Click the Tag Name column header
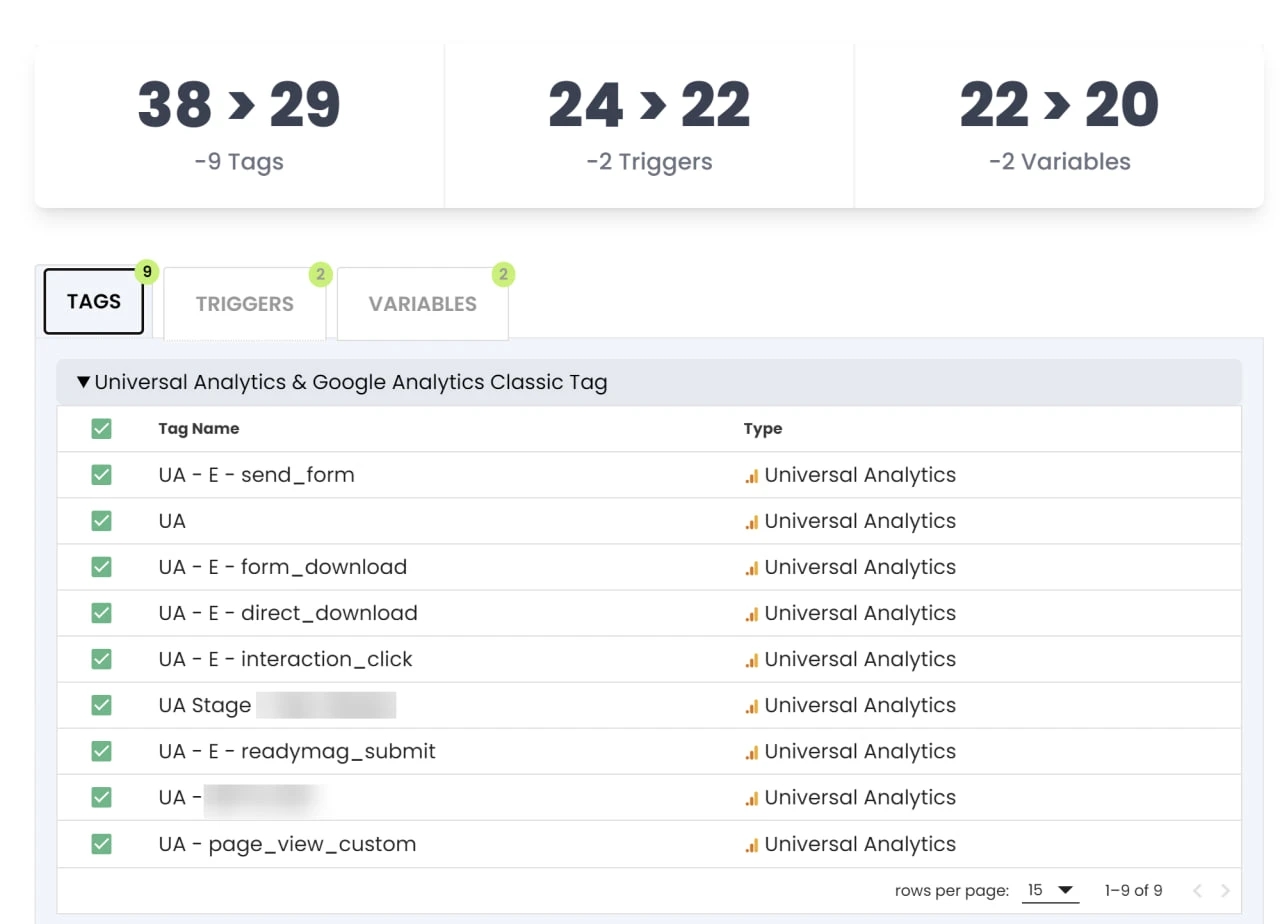Image resolution: width=1280 pixels, height=924 pixels. tap(199, 429)
